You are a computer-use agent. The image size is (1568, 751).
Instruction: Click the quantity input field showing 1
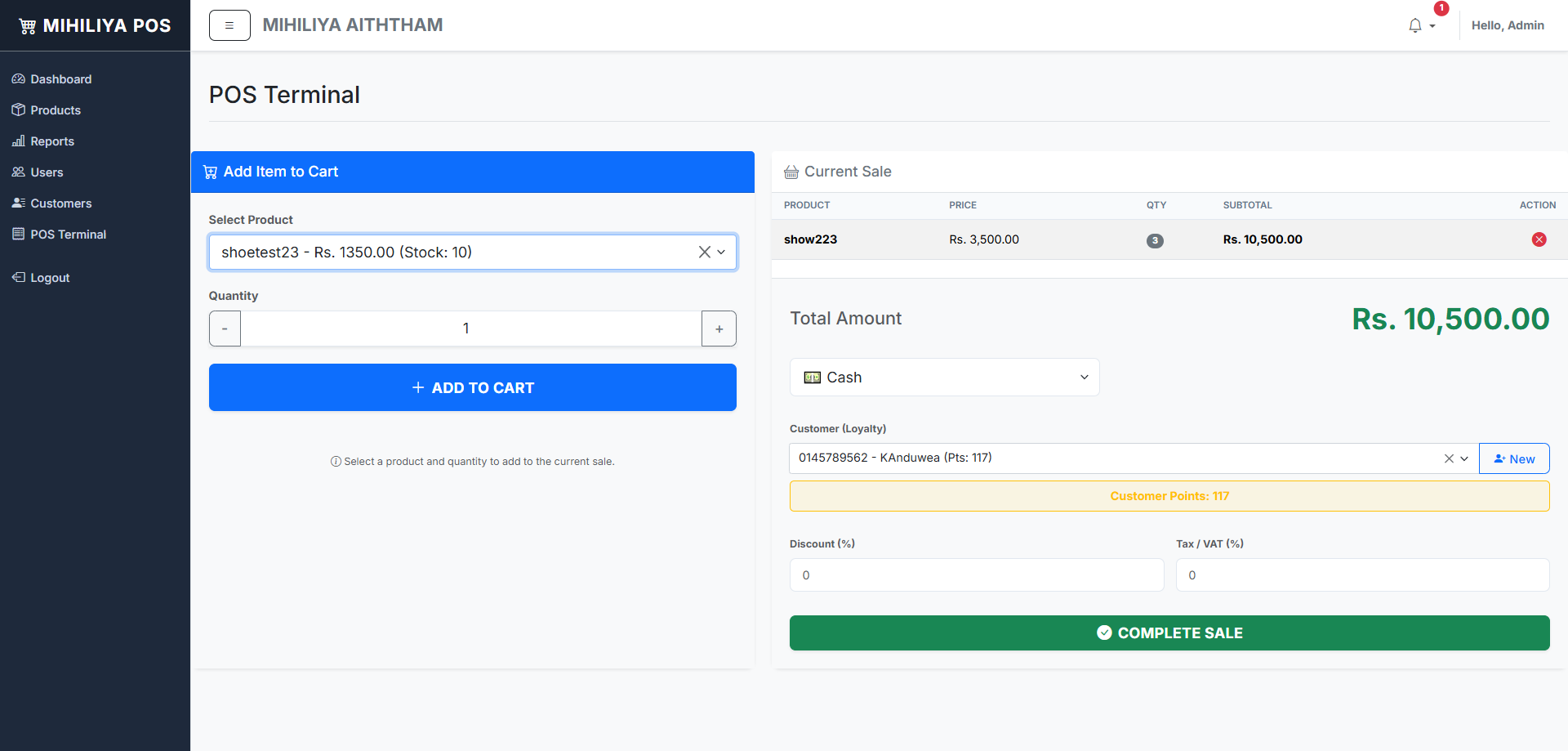point(471,329)
